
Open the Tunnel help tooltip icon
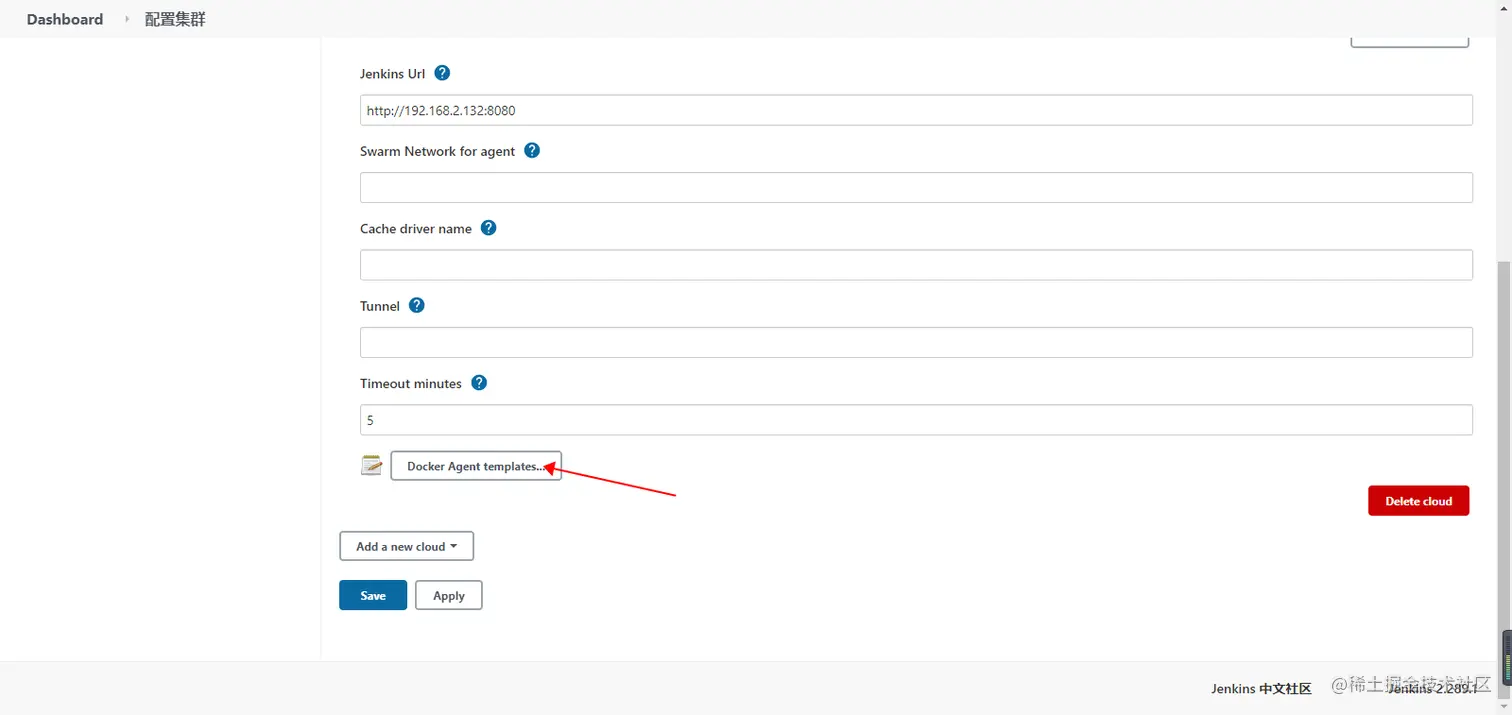coord(417,305)
